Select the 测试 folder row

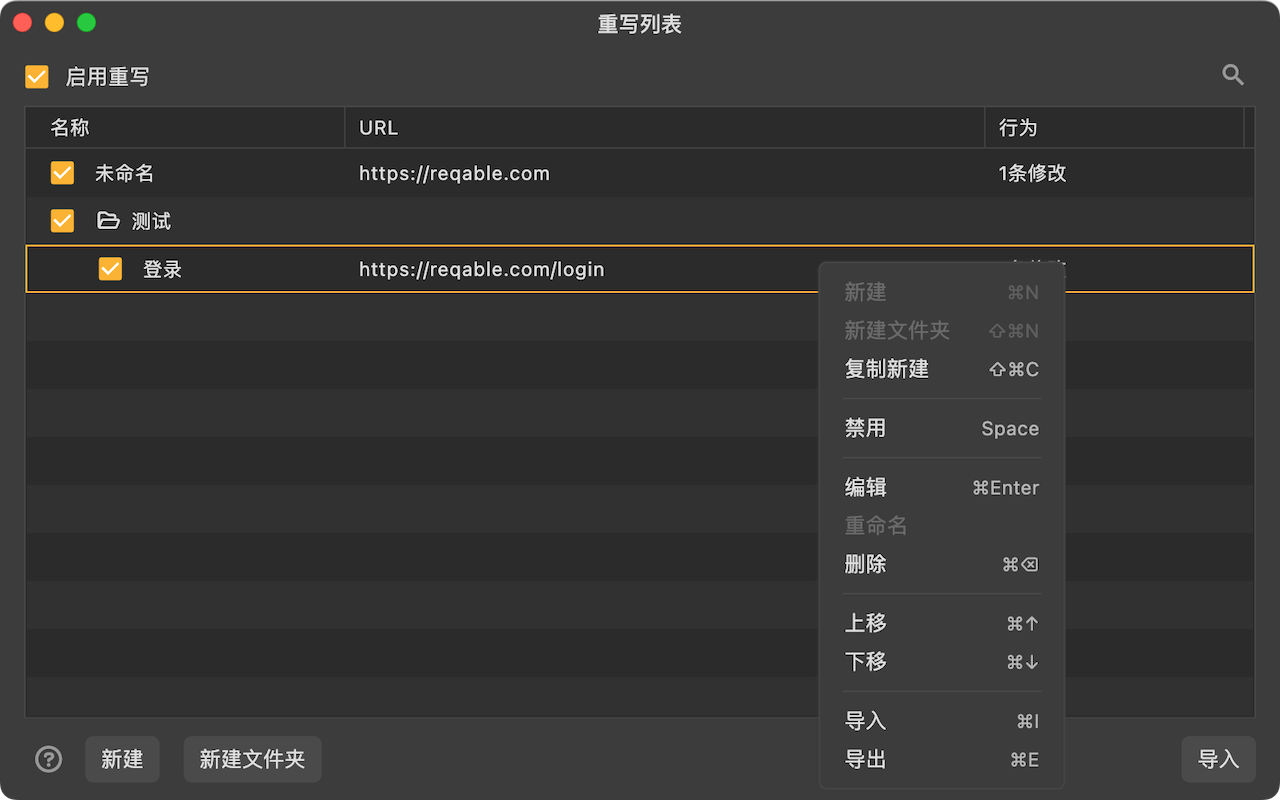(x=640, y=221)
